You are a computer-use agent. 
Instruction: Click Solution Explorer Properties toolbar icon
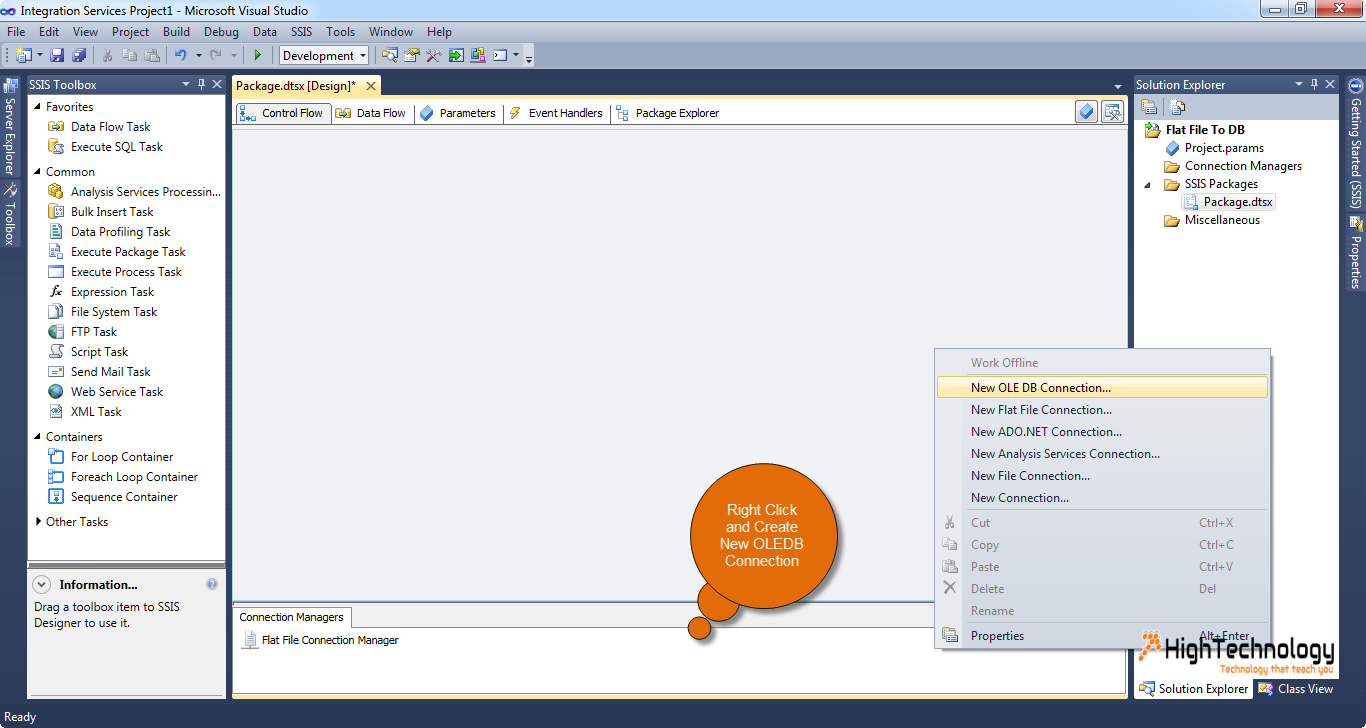point(1150,107)
